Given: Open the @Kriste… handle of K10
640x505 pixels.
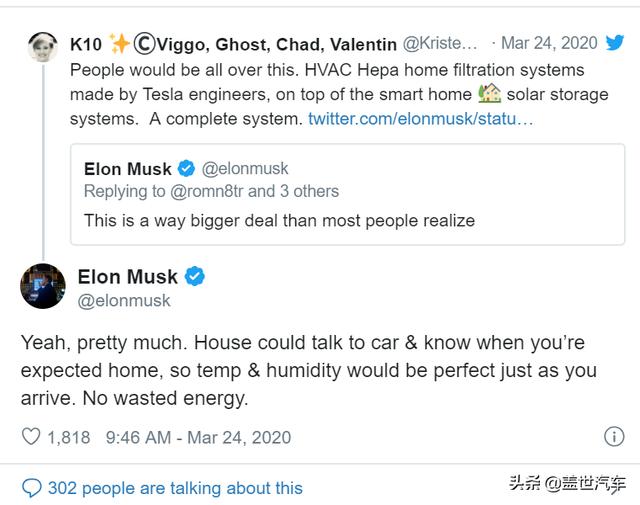Looking at the screenshot, I should (440, 44).
